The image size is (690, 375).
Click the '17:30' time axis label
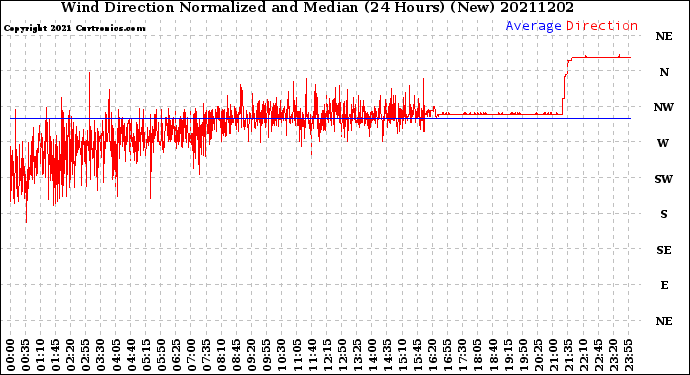click(x=462, y=355)
